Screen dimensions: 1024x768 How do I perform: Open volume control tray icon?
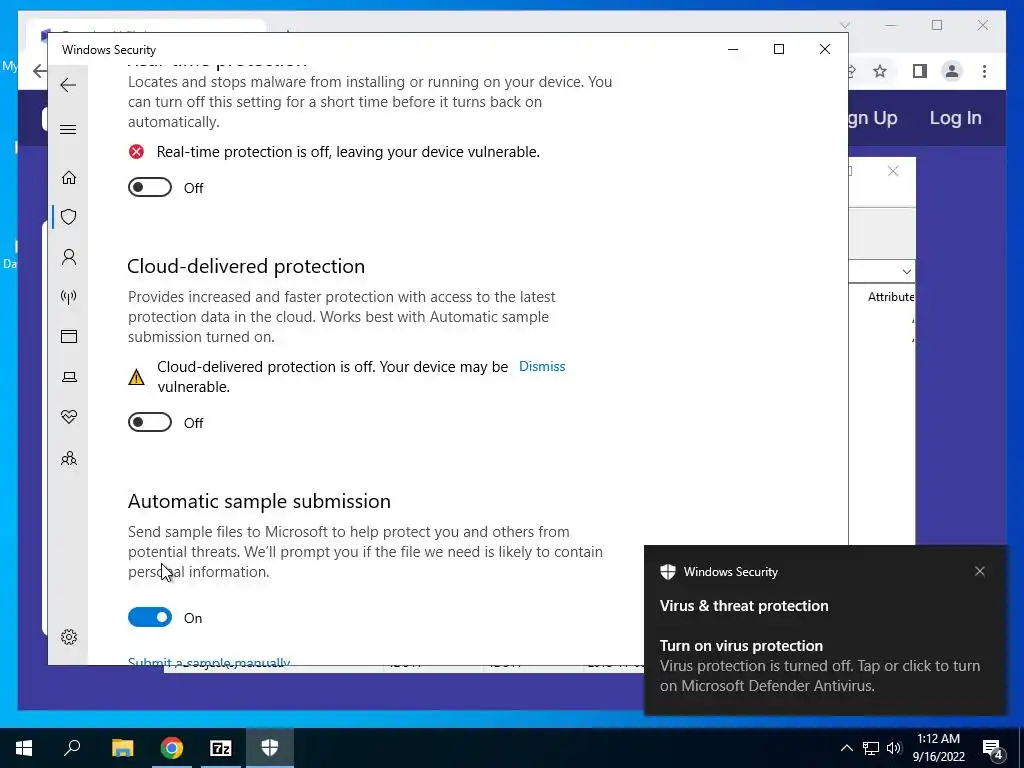[x=894, y=748]
